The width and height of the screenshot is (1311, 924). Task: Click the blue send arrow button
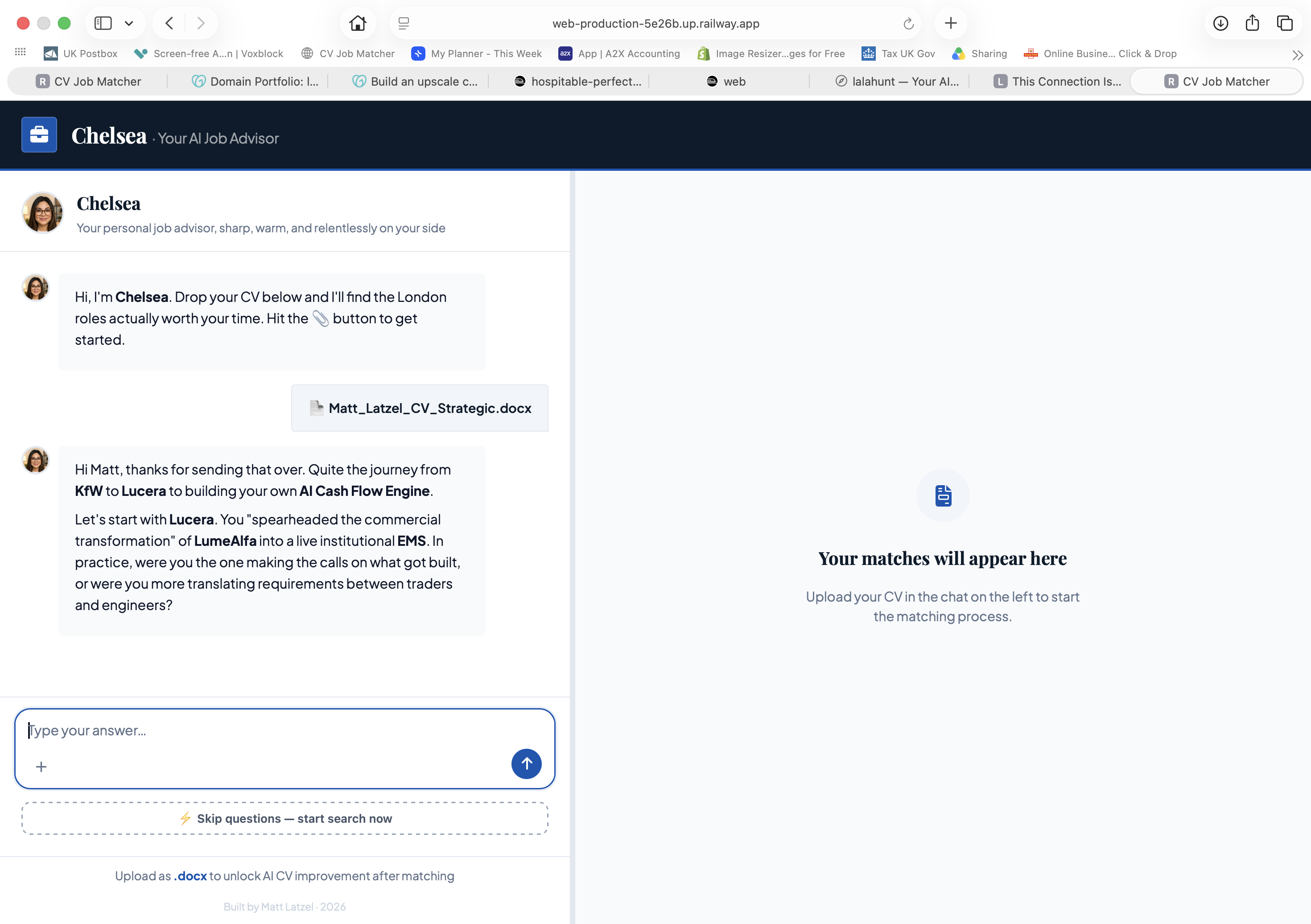[x=526, y=763]
